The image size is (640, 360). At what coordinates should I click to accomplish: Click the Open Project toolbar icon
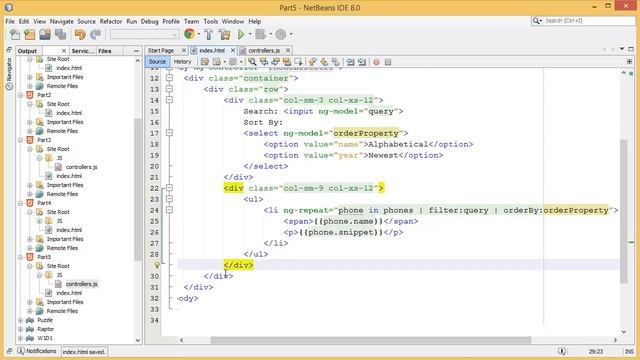coord(45,35)
